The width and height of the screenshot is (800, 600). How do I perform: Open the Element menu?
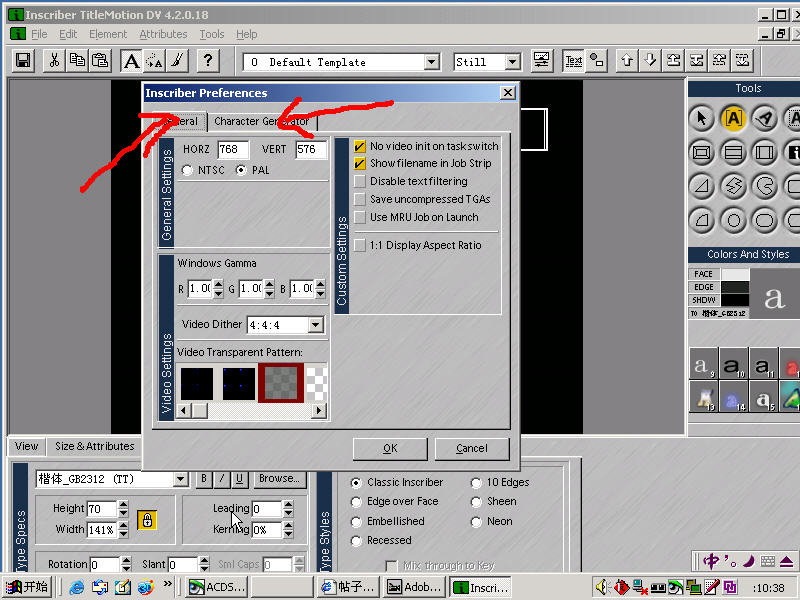pos(108,34)
